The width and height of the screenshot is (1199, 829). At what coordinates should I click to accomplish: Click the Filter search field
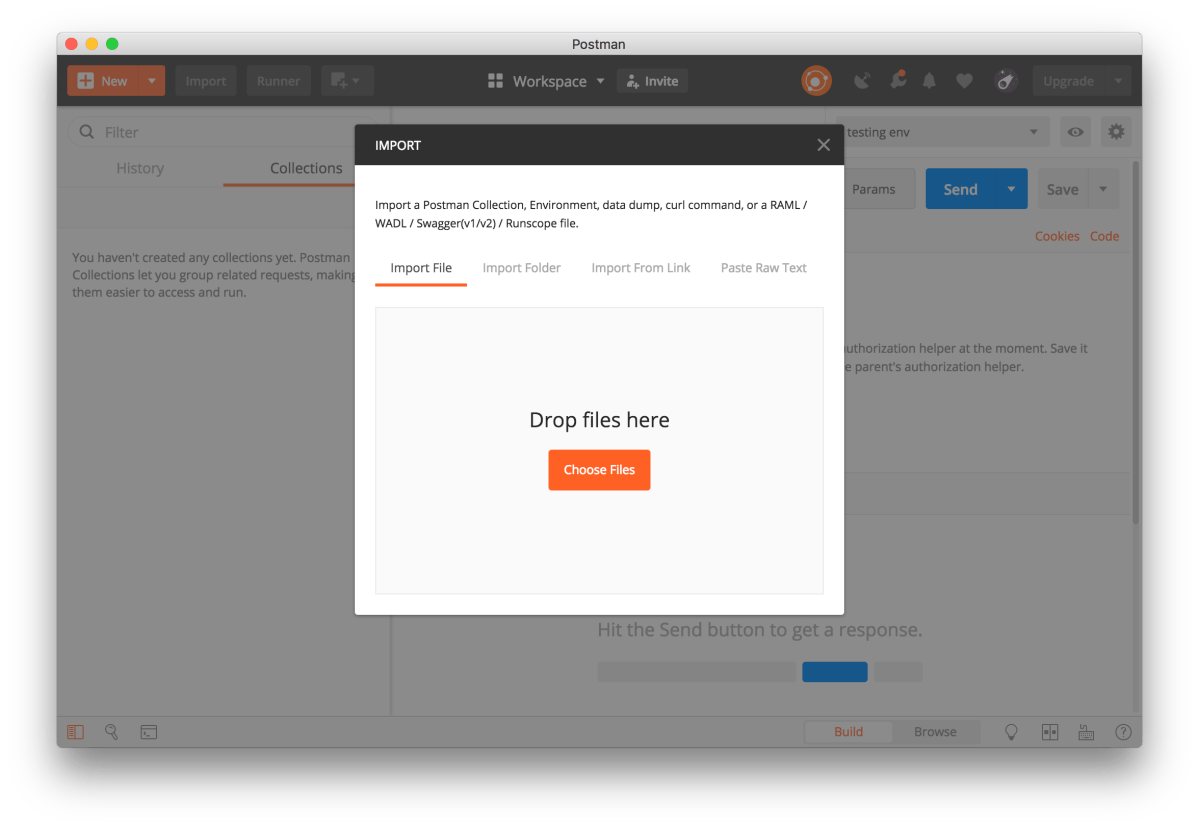[222, 132]
